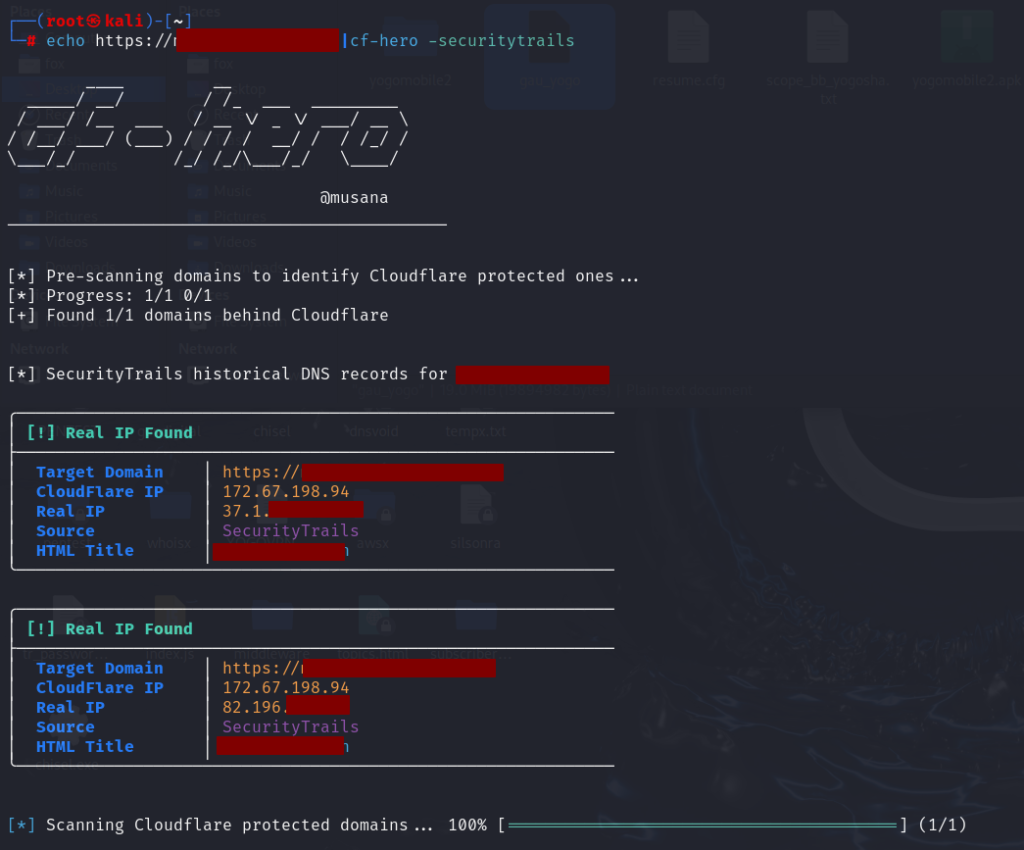Click the resume.cfg file icon in background file manager
This screenshot has height=850, width=1024.
coord(688,39)
